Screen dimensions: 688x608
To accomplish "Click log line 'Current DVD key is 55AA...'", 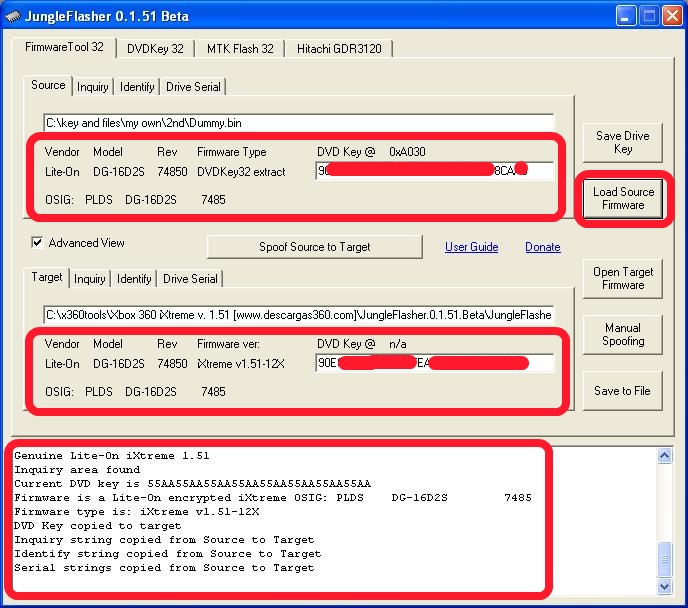I will 192,484.
